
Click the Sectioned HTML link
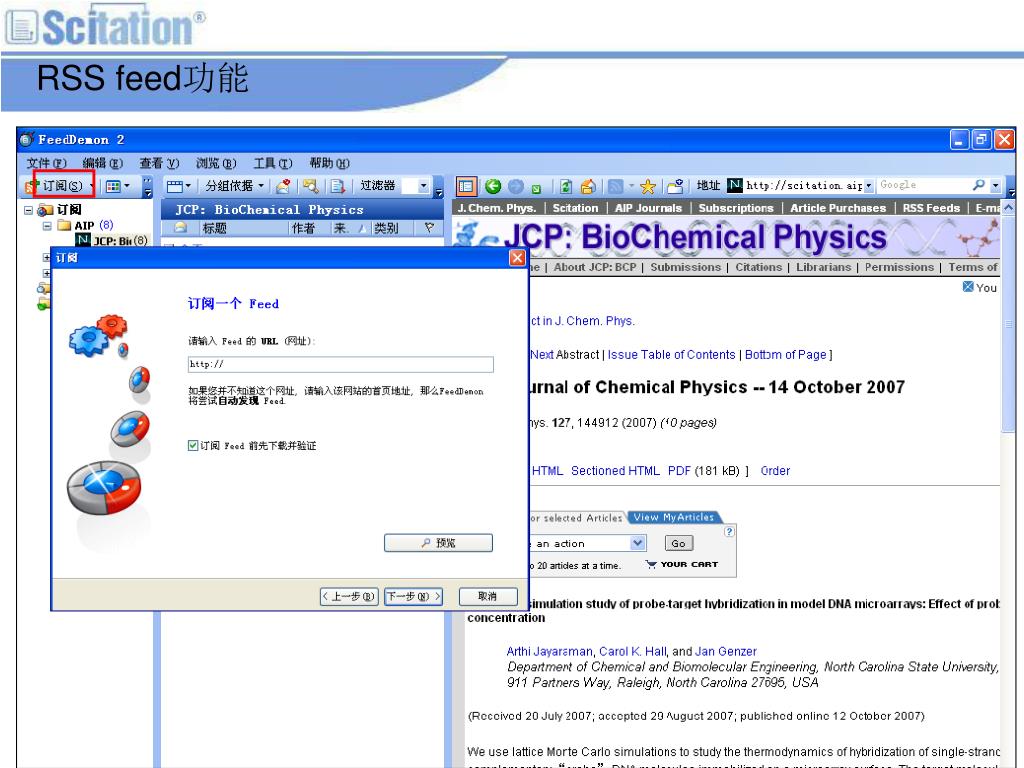click(x=615, y=471)
